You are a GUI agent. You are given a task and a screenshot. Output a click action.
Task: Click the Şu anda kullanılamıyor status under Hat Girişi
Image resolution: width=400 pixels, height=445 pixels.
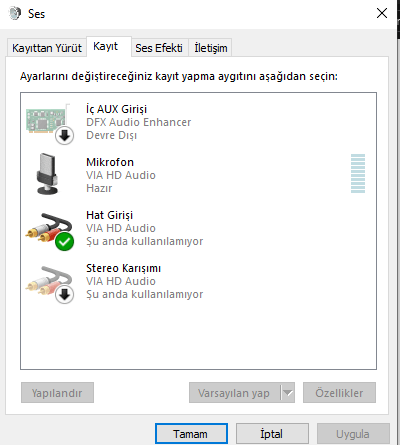tap(144, 241)
